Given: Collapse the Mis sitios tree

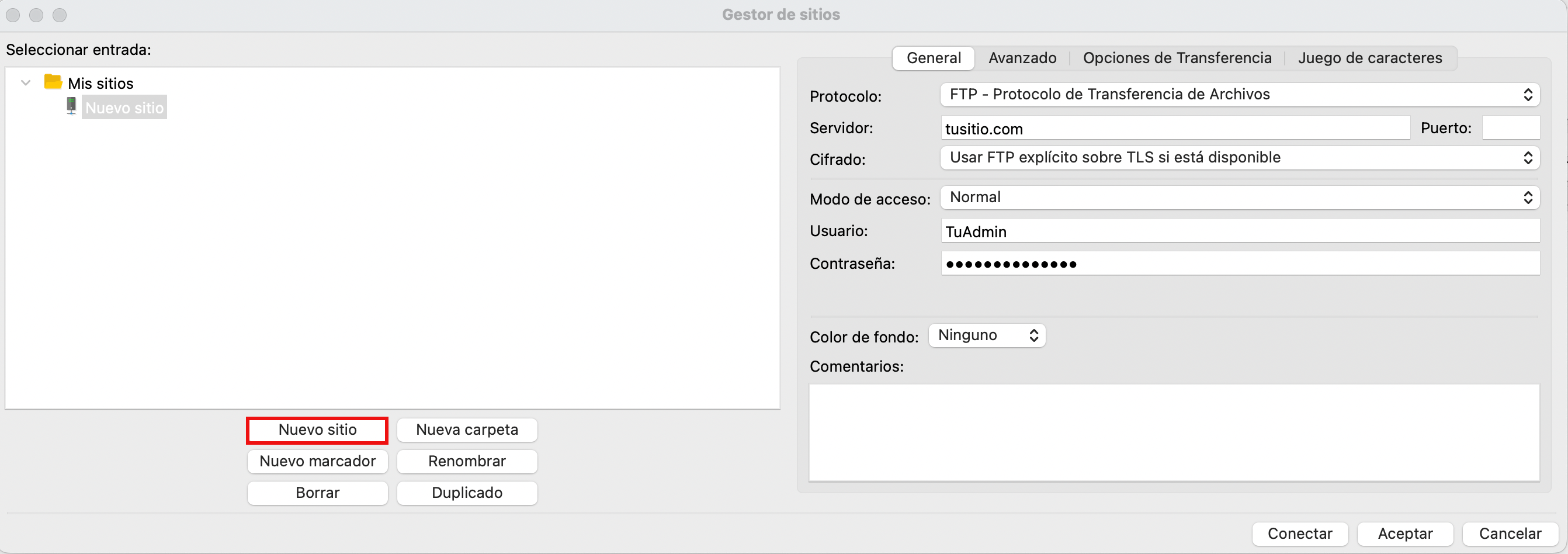Looking at the screenshot, I should pos(25,83).
